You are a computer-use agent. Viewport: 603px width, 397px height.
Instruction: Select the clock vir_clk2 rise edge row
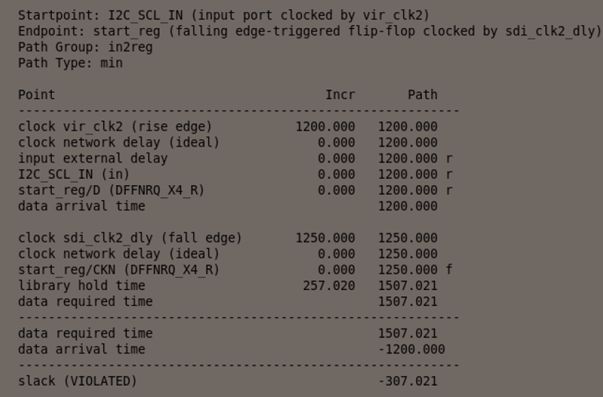[x=228, y=127]
